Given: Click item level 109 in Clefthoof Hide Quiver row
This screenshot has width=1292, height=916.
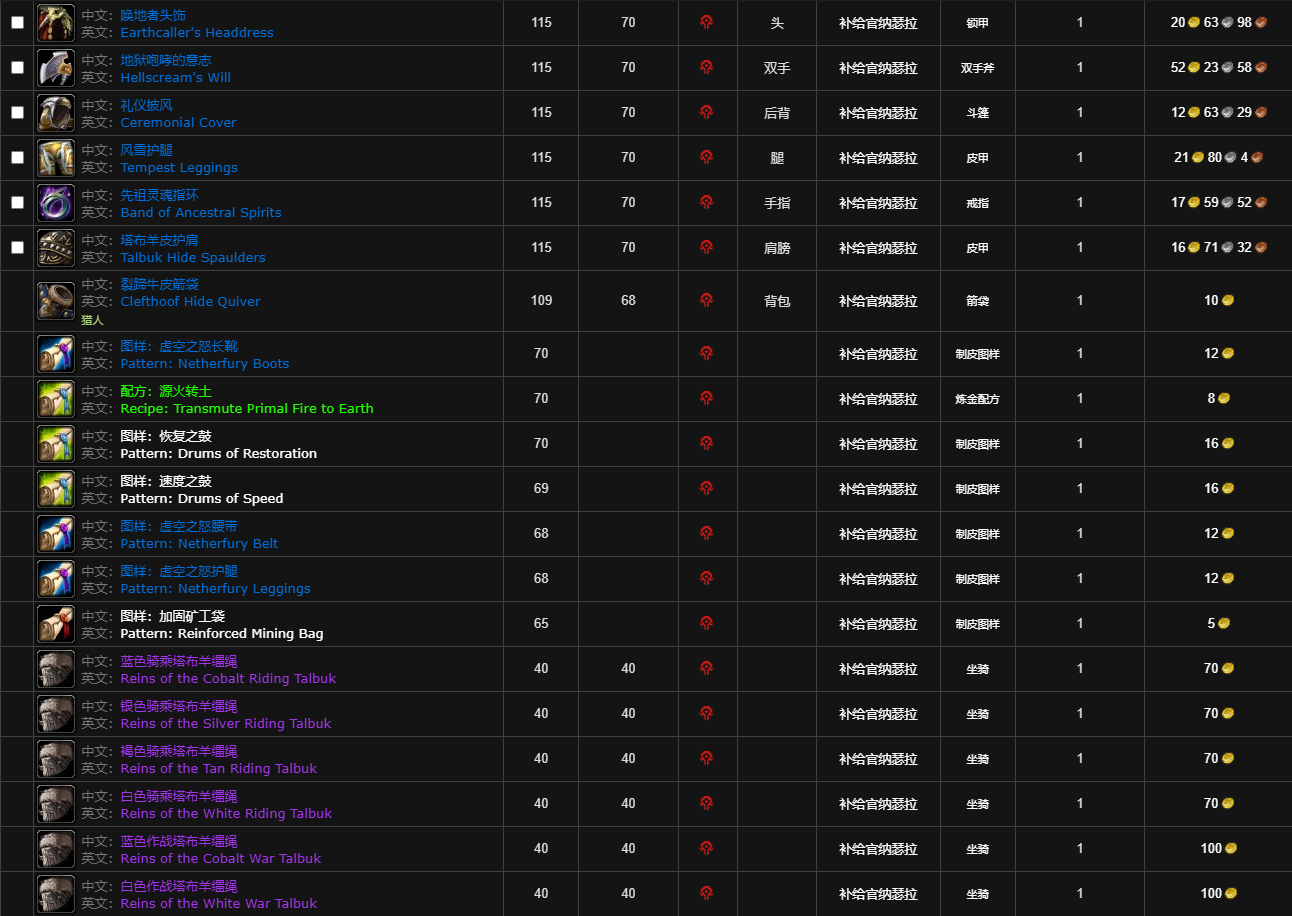Looking at the screenshot, I should point(541,300).
